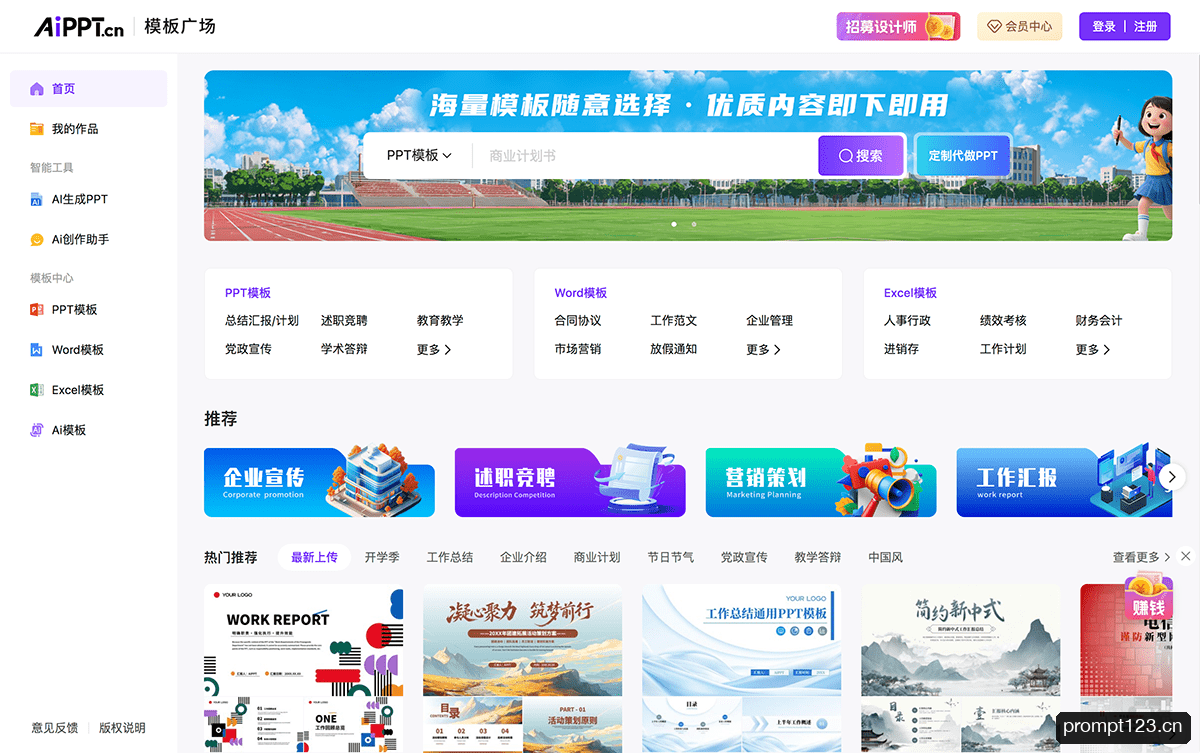This screenshot has height=753, width=1200.
Task: Open the 首页 home icon in sidebar
Action: tap(37, 89)
